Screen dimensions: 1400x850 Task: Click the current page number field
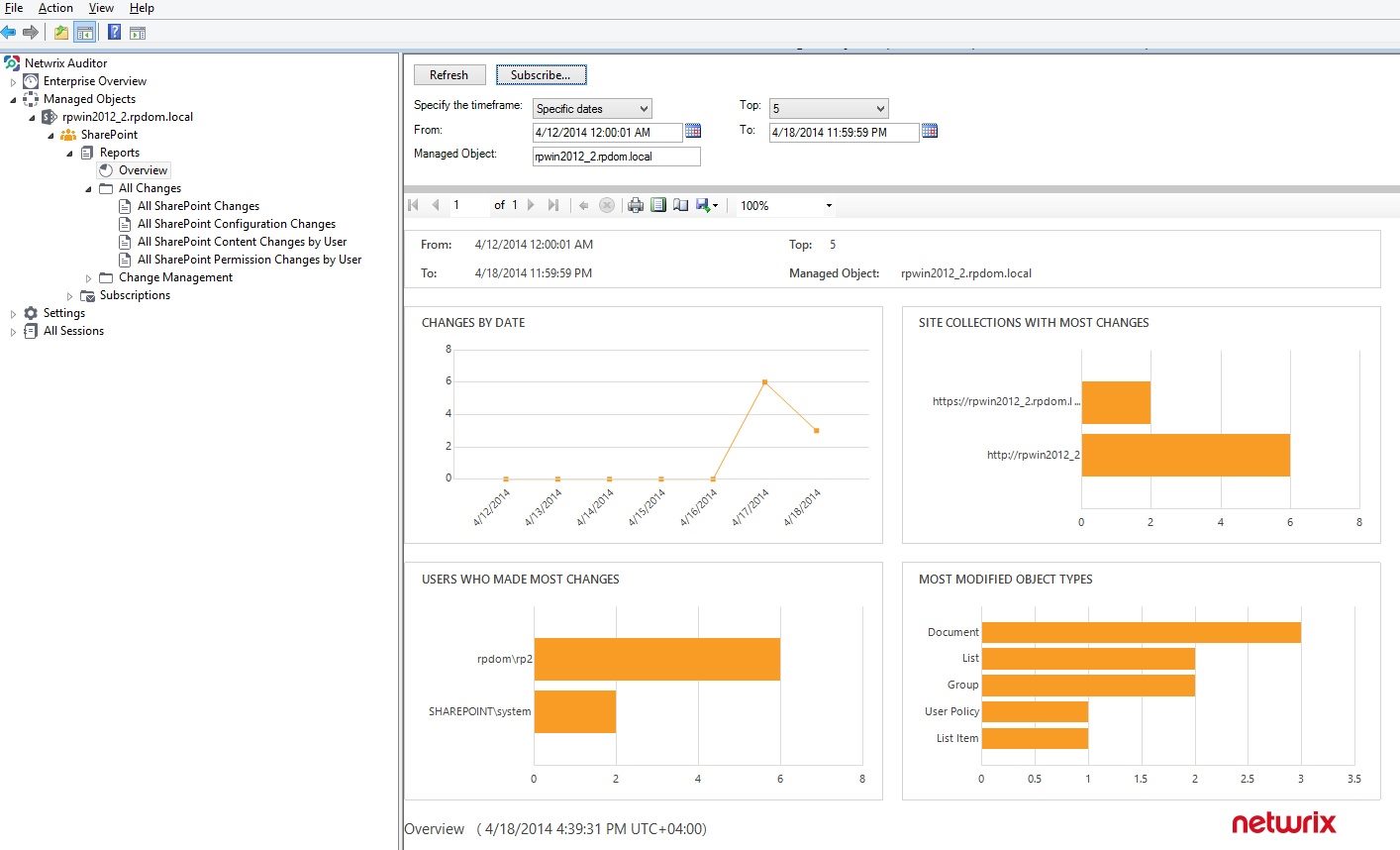point(467,205)
